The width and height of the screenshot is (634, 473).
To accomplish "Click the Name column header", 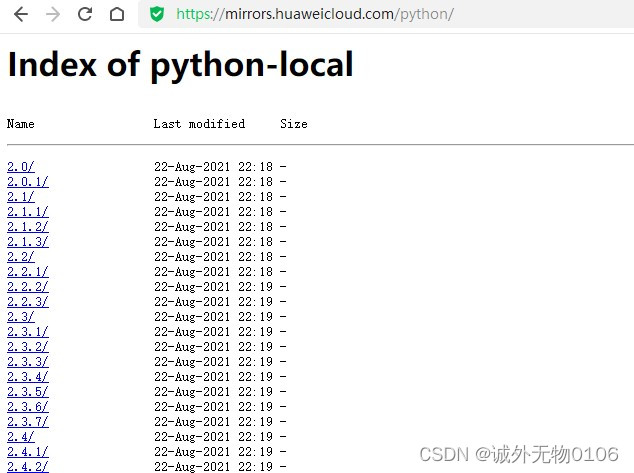I will (x=21, y=124).
